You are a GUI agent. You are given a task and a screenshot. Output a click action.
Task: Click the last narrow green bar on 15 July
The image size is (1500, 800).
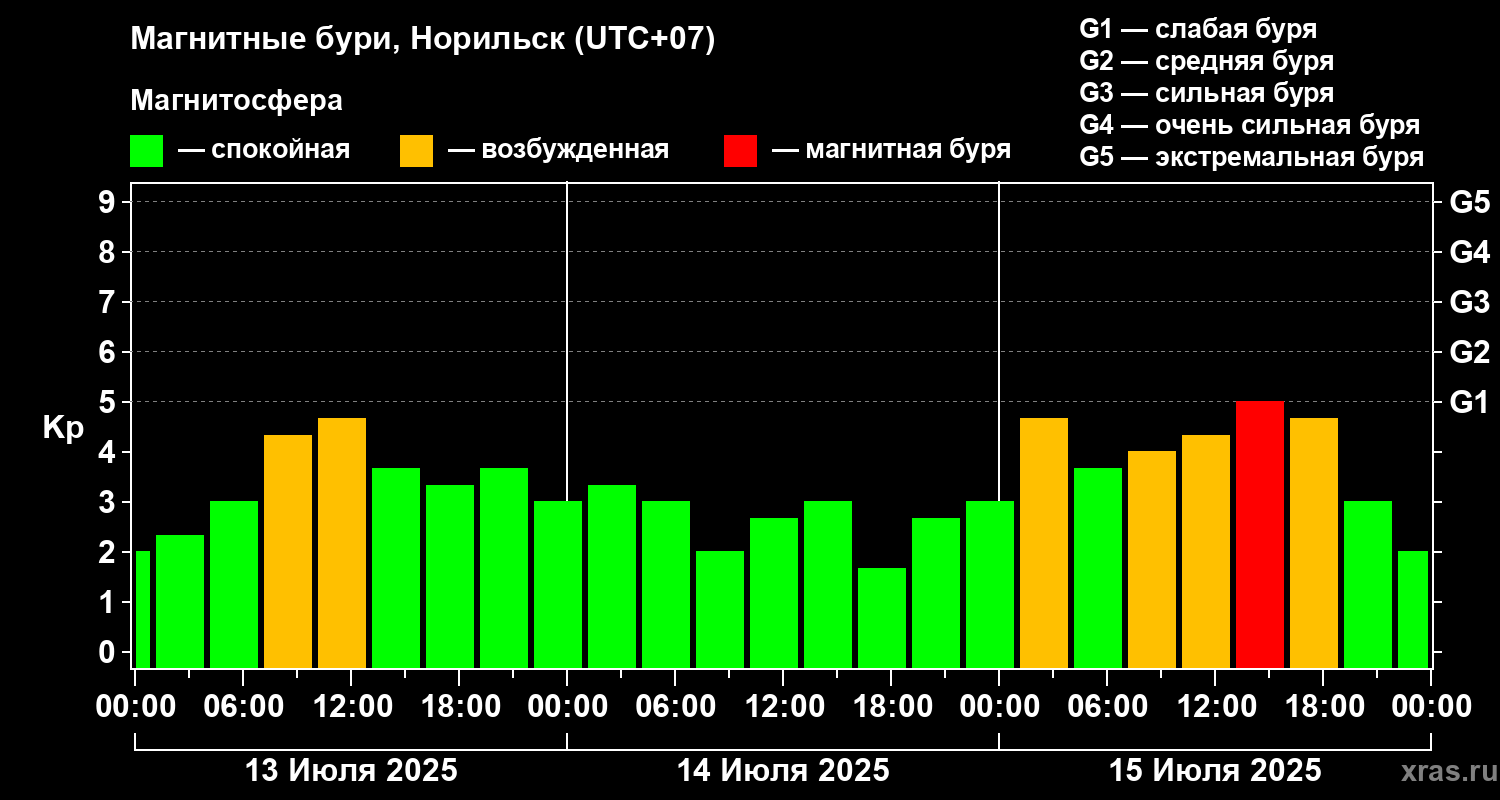pos(1413,609)
